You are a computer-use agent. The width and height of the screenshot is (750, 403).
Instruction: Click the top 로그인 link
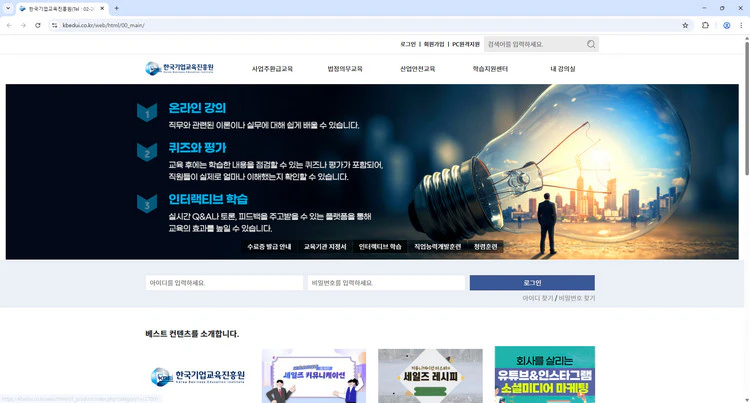[x=408, y=44]
